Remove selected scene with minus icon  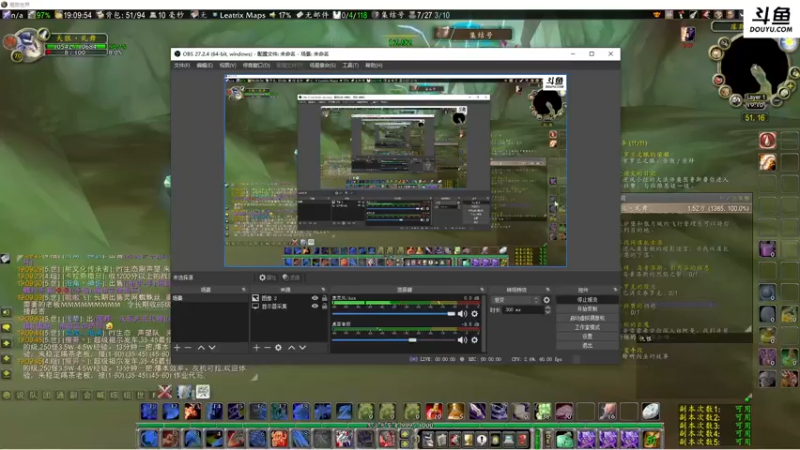tap(188, 347)
